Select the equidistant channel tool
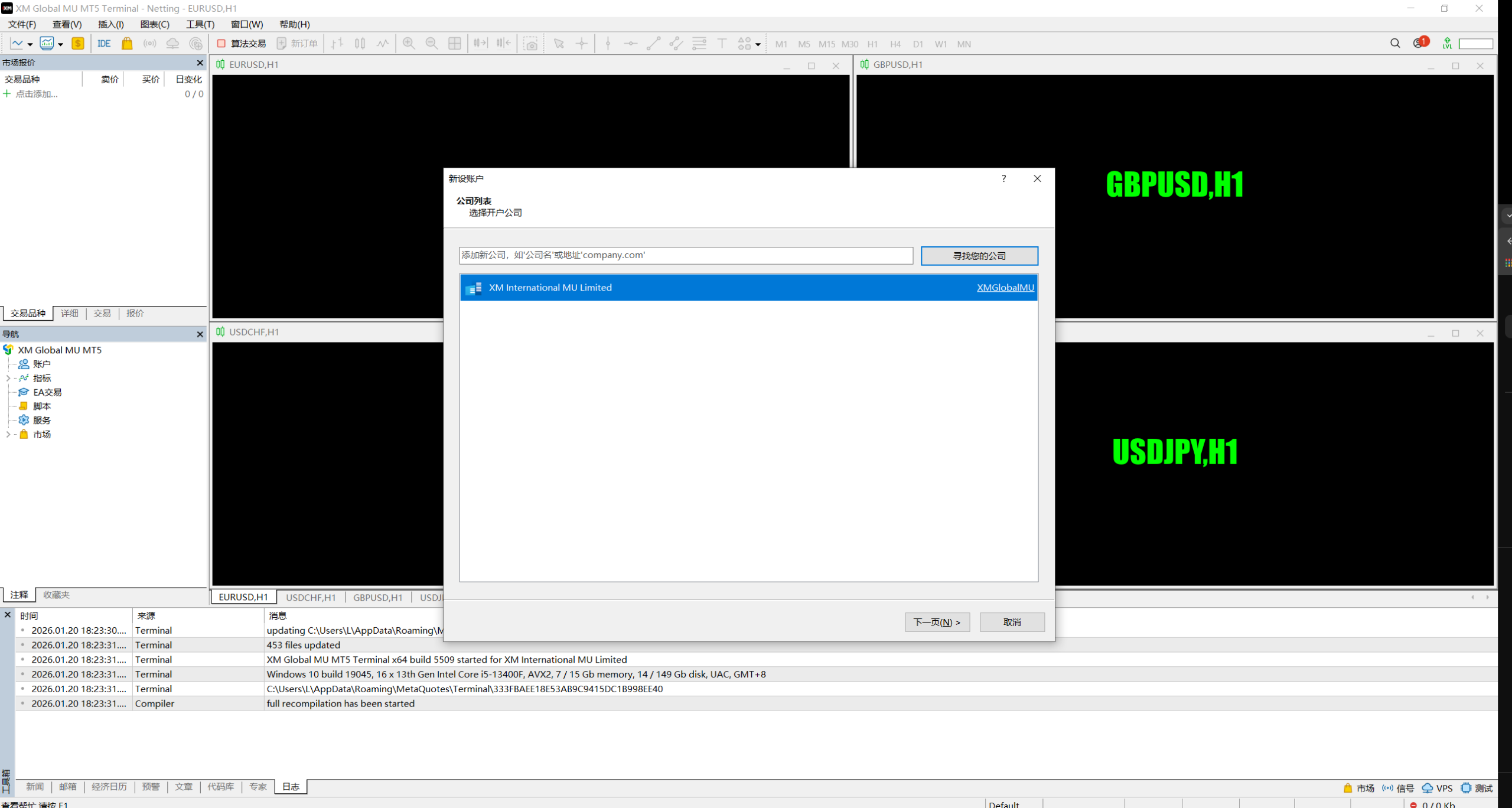This screenshot has height=808, width=1512. click(x=676, y=44)
